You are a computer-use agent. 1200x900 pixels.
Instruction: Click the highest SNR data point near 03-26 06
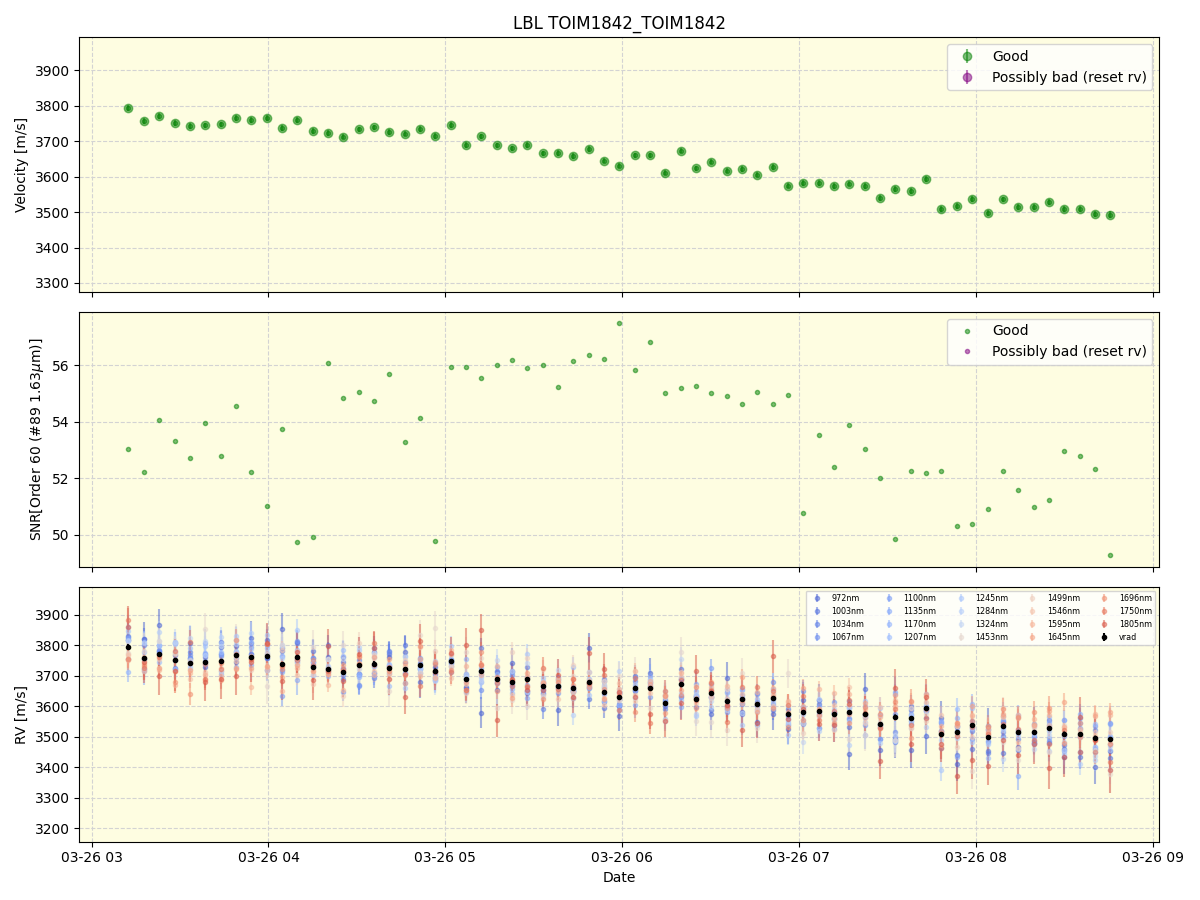[620, 322]
